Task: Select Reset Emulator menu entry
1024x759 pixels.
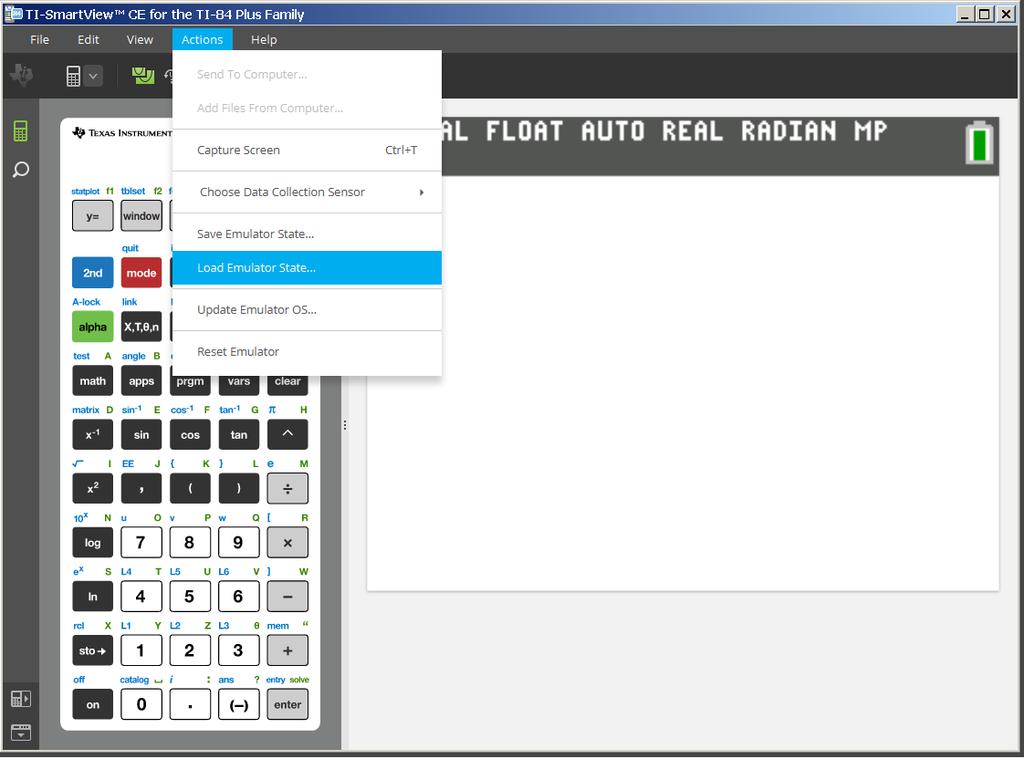Action: click(x=307, y=351)
